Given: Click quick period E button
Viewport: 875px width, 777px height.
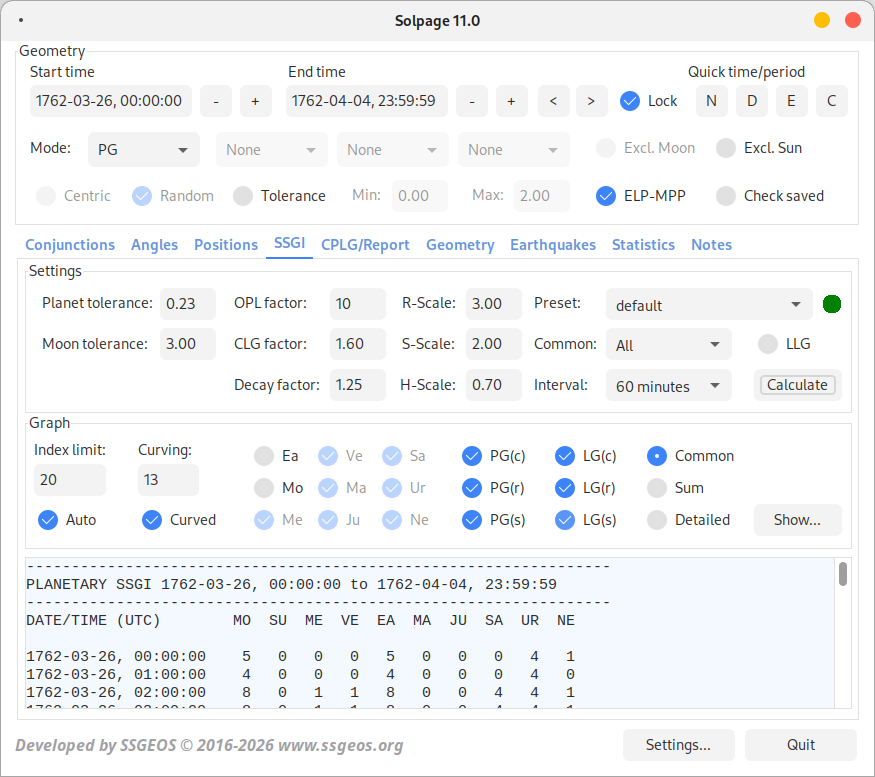Looking at the screenshot, I should (791, 101).
